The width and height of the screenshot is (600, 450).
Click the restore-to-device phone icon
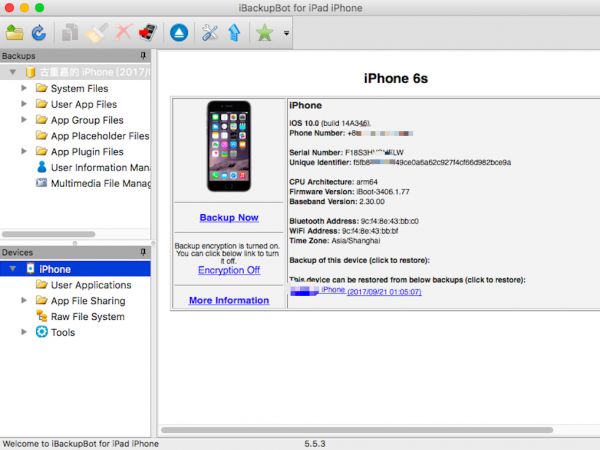148,33
